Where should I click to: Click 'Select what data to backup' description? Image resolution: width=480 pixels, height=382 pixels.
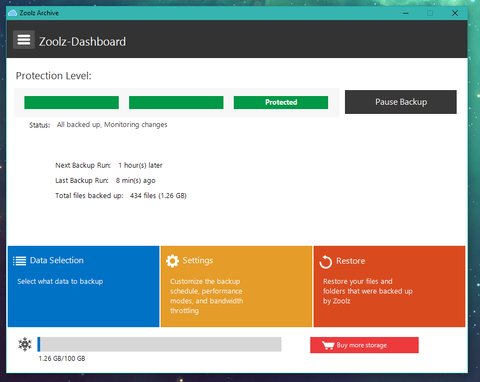(60, 281)
